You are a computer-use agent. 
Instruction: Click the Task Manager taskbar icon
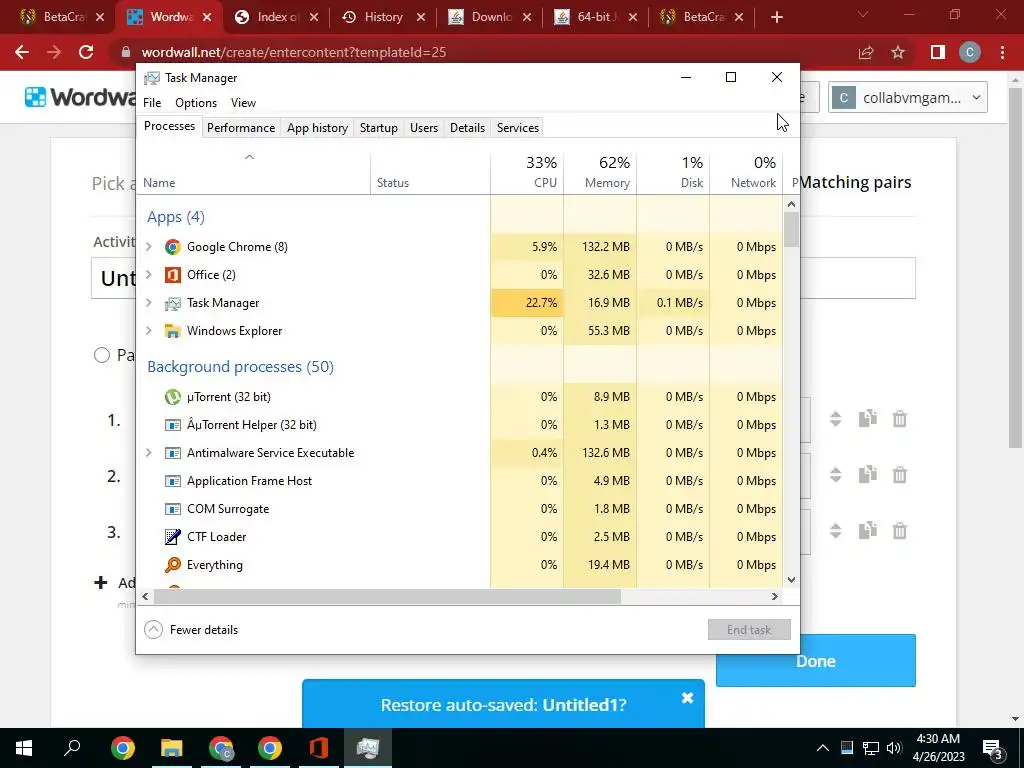368,748
